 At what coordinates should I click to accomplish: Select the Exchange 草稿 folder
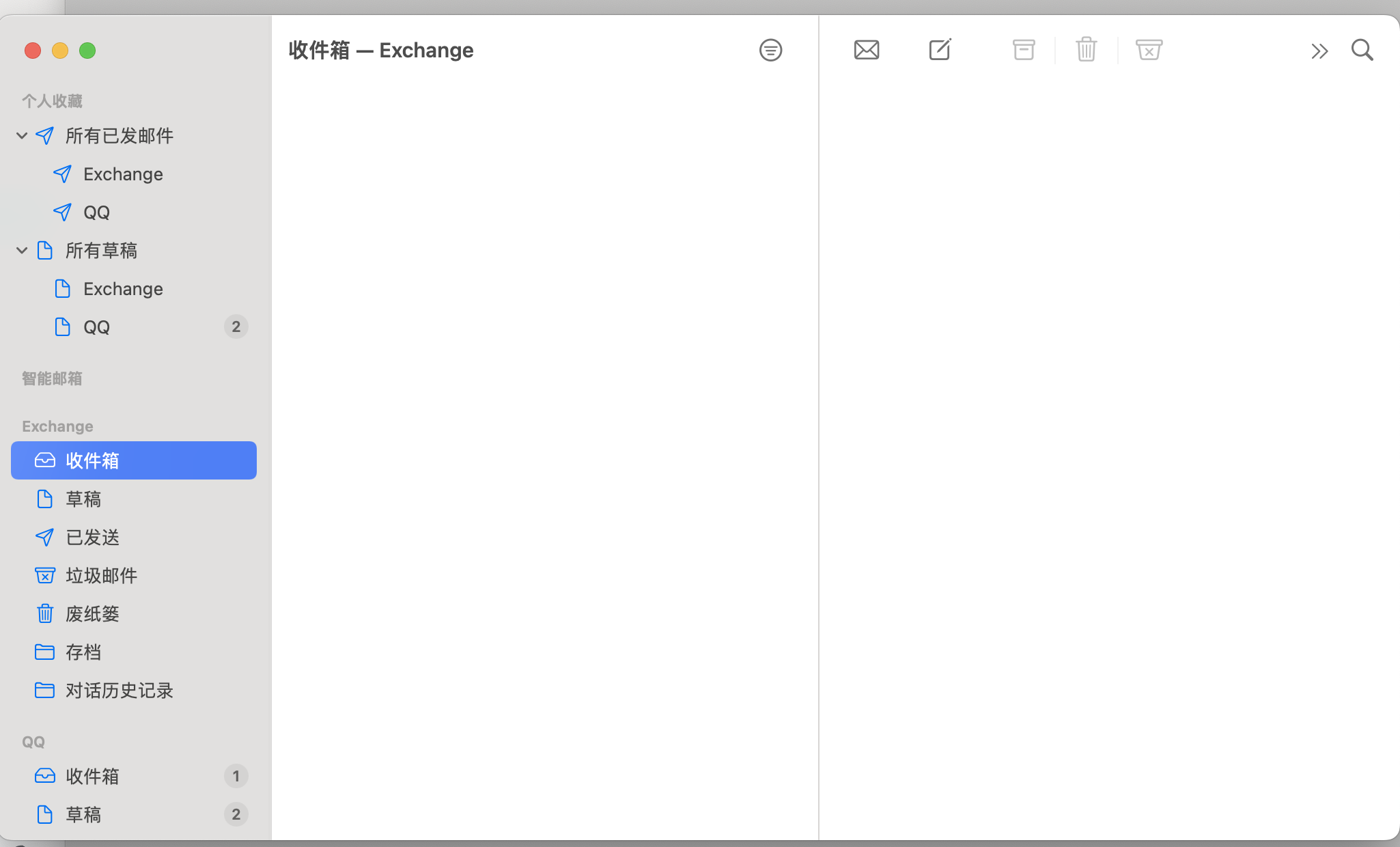coord(83,499)
